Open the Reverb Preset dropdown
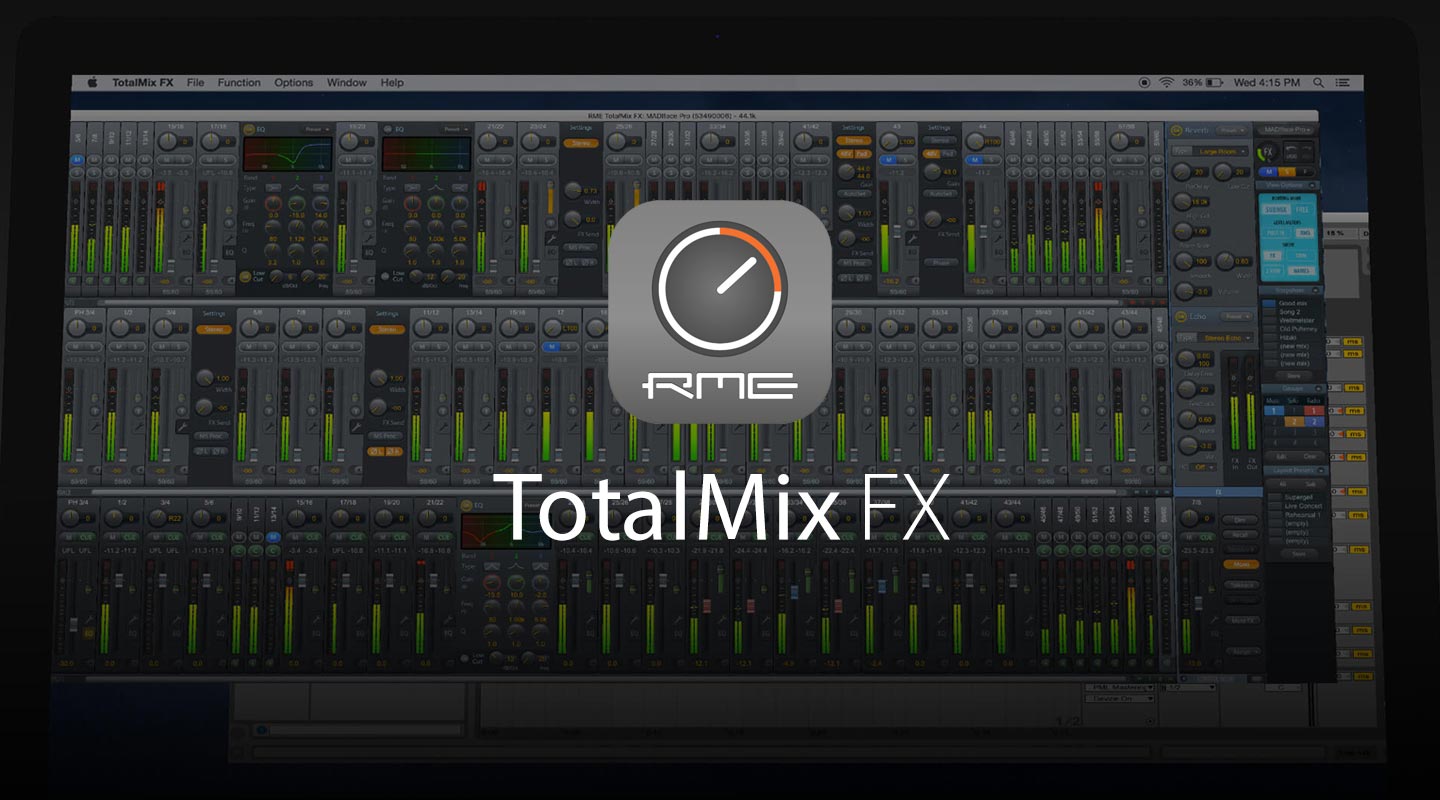 point(1233,130)
